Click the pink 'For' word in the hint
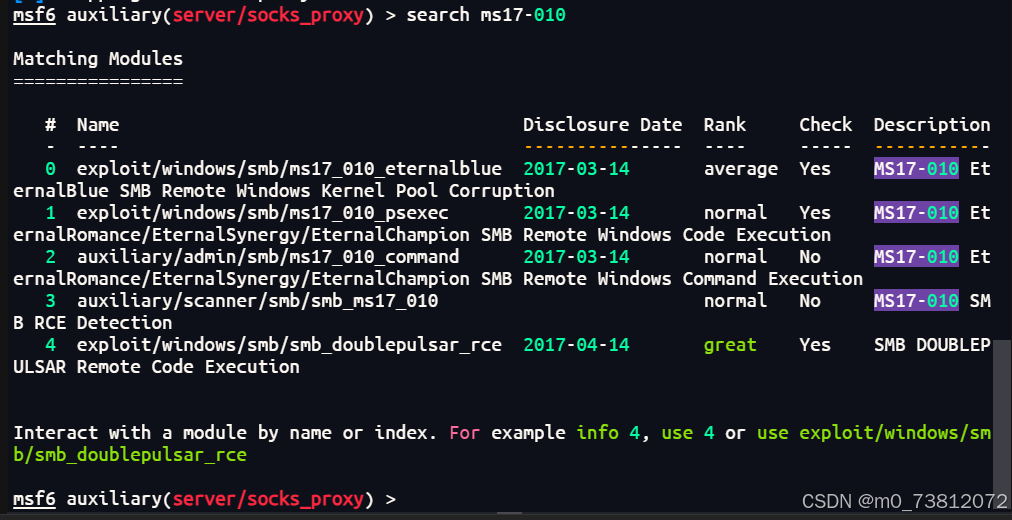Image resolution: width=1012 pixels, height=520 pixels. point(465,433)
